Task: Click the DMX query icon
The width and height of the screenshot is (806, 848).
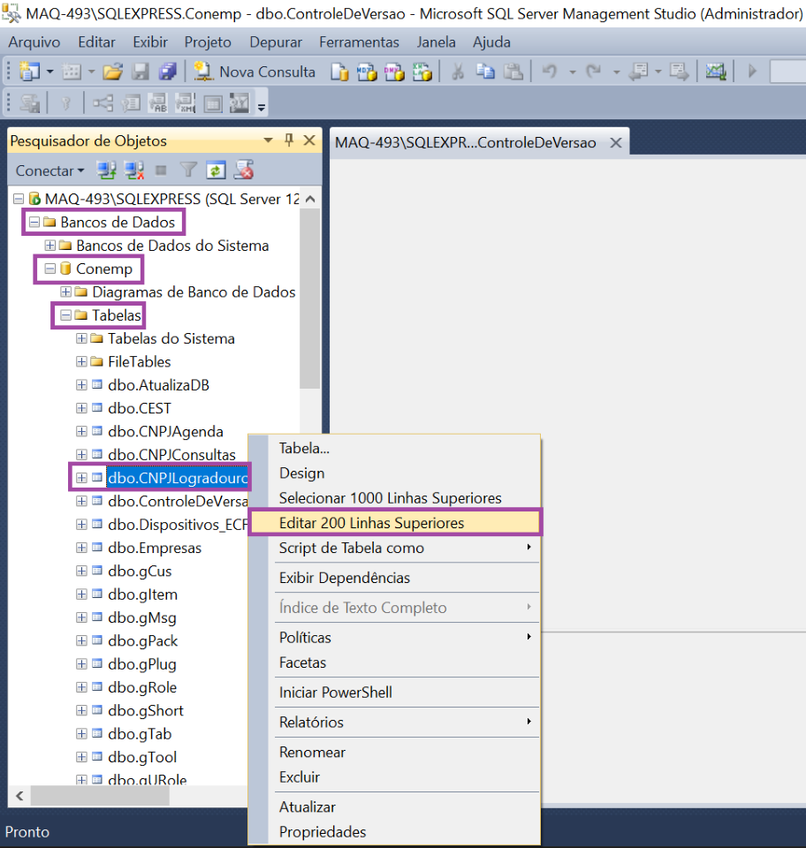Action: pyautogui.click(x=394, y=71)
